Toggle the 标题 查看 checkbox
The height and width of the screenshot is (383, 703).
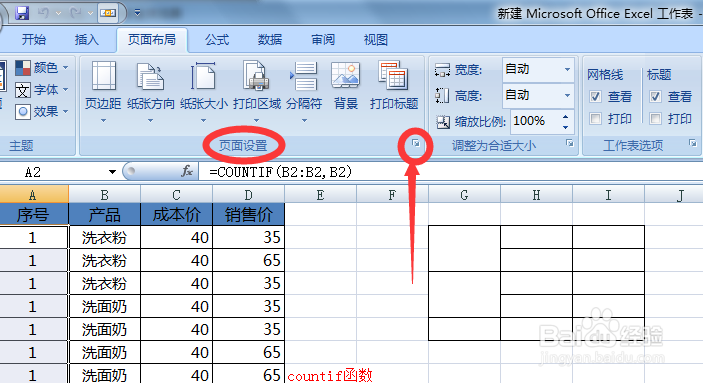click(655, 96)
